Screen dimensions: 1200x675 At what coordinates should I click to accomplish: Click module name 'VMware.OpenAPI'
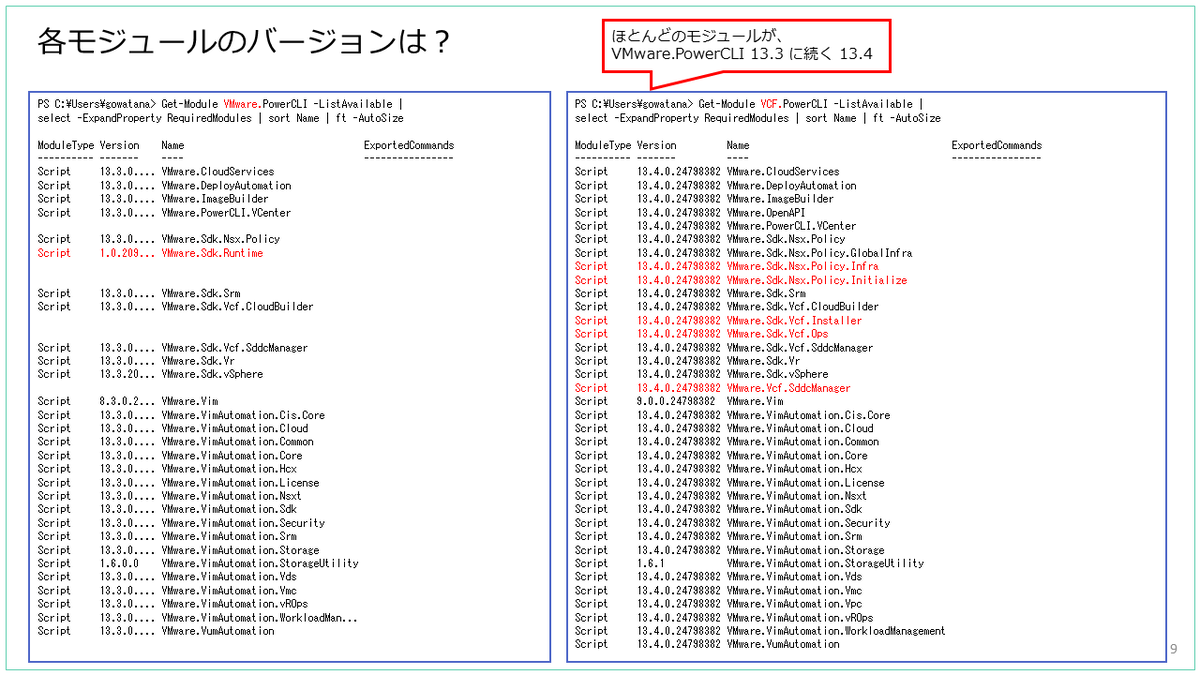click(x=766, y=212)
